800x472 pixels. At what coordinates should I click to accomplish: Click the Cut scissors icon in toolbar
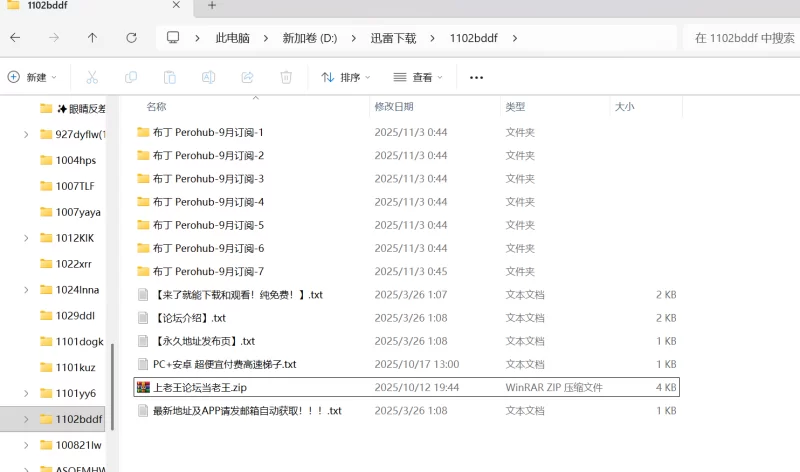click(x=92, y=77)
